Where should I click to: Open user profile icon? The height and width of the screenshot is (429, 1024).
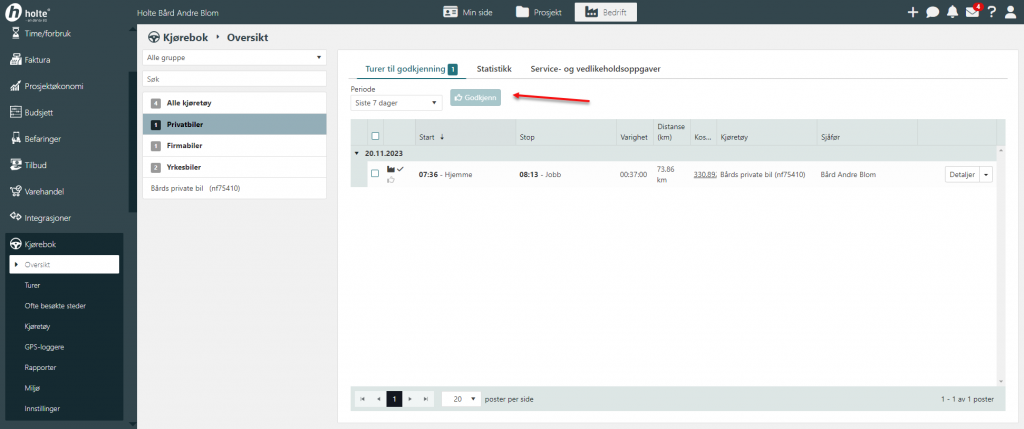click(x=1010, y=12)
